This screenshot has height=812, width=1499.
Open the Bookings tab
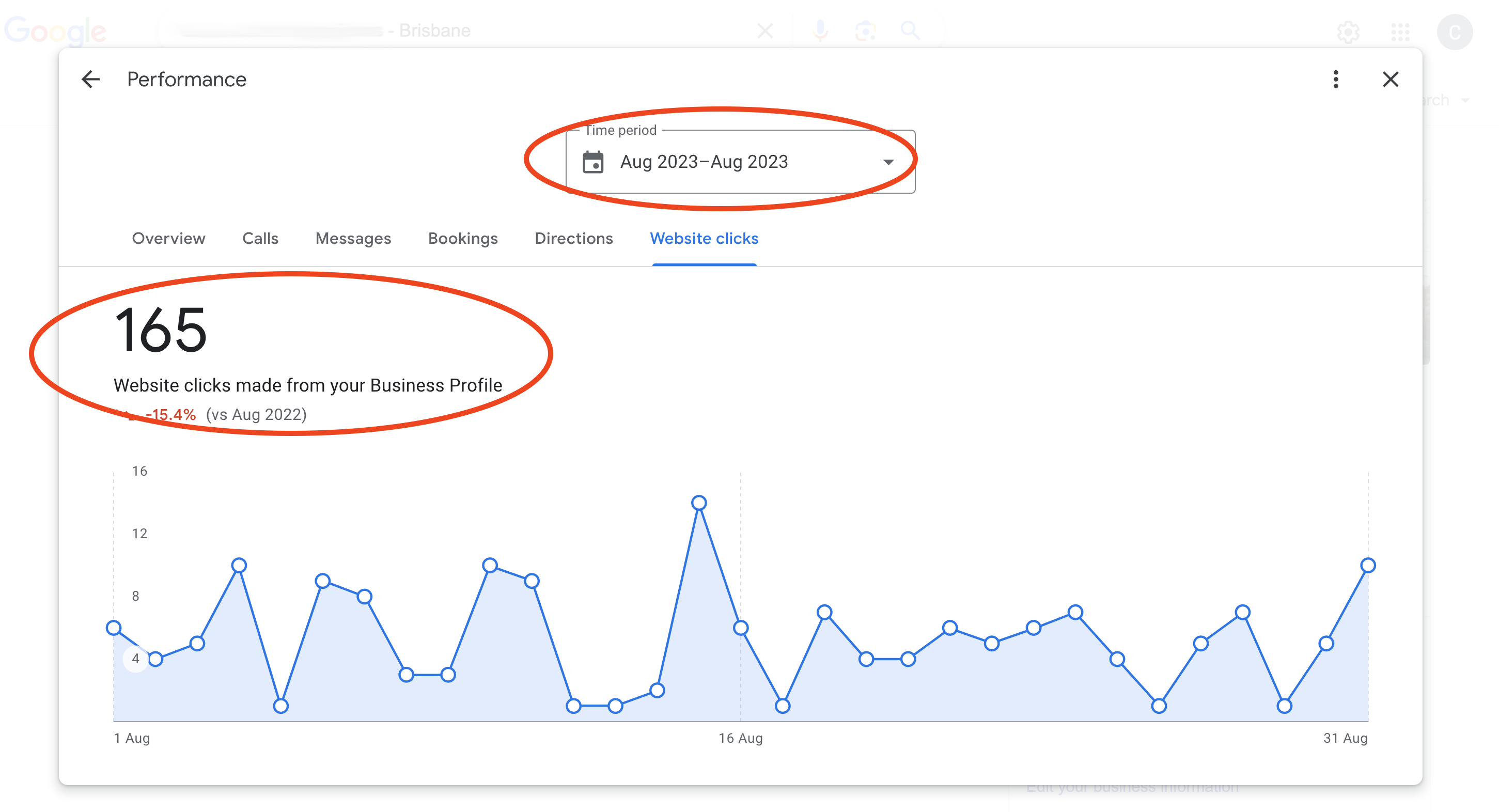click(x=463, y=239)
